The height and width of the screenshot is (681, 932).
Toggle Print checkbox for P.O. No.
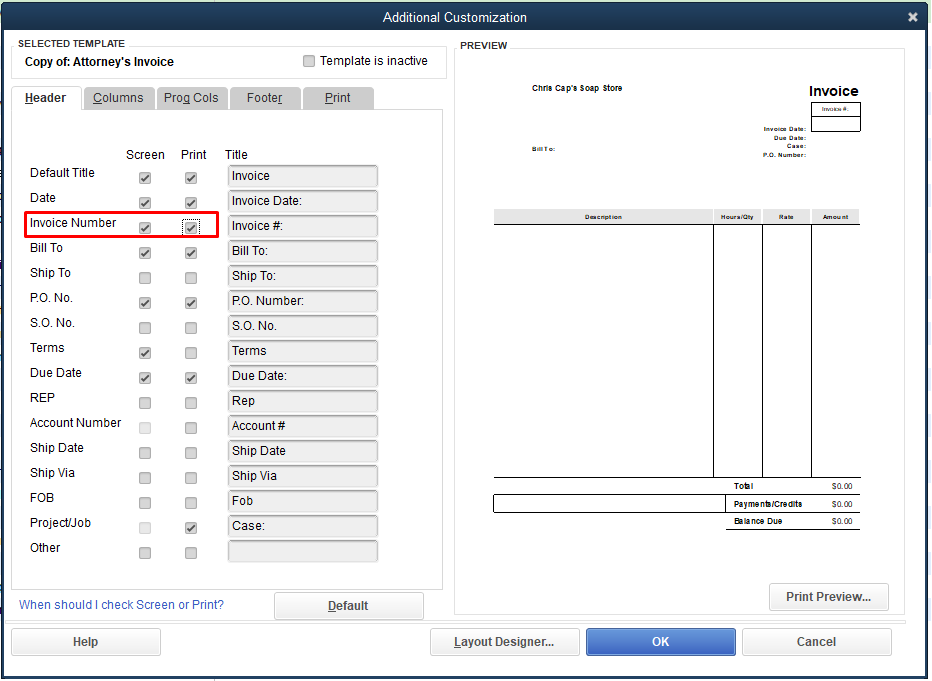pos(191,302)
